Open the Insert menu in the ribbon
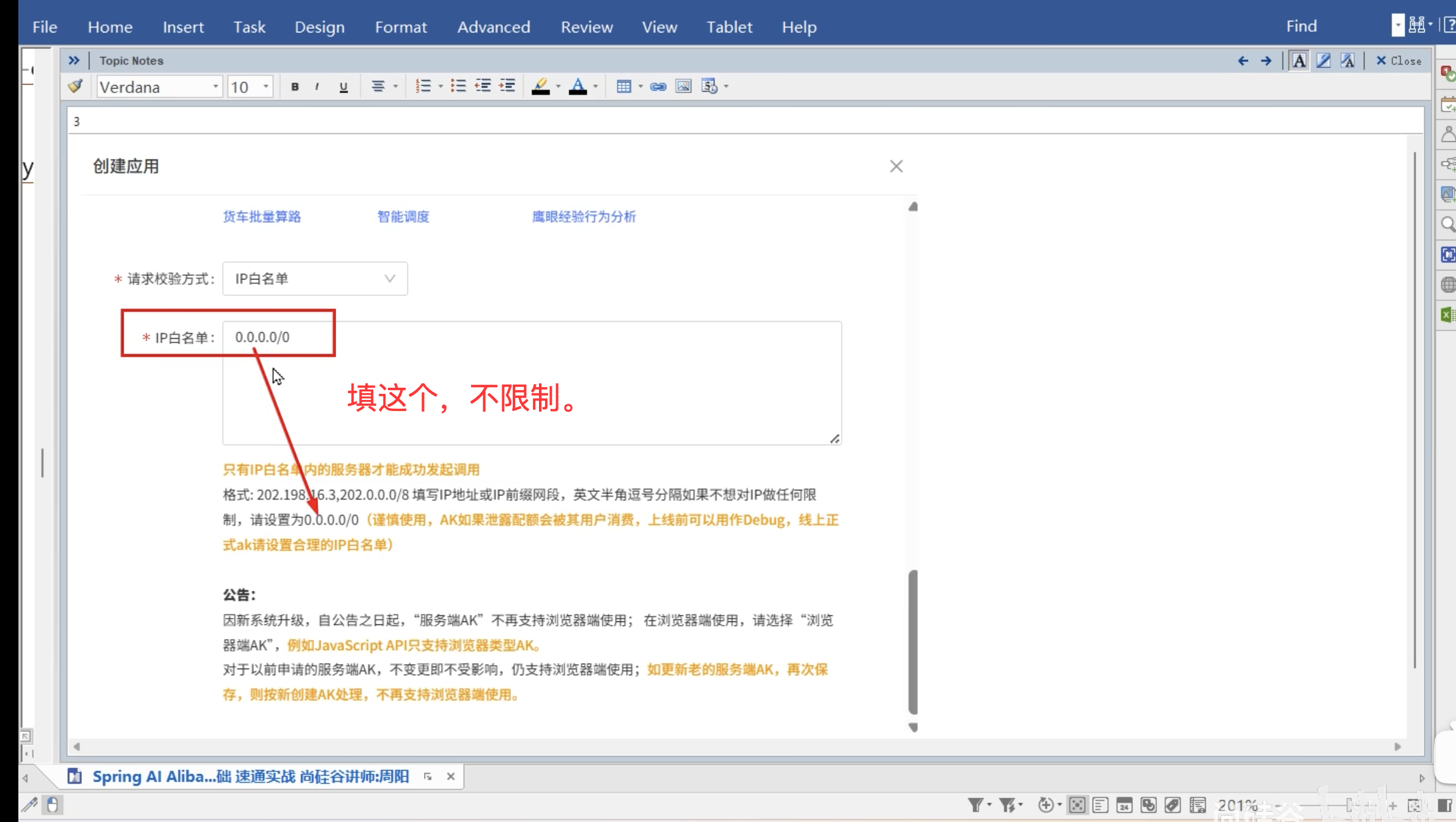 [182, 26]
